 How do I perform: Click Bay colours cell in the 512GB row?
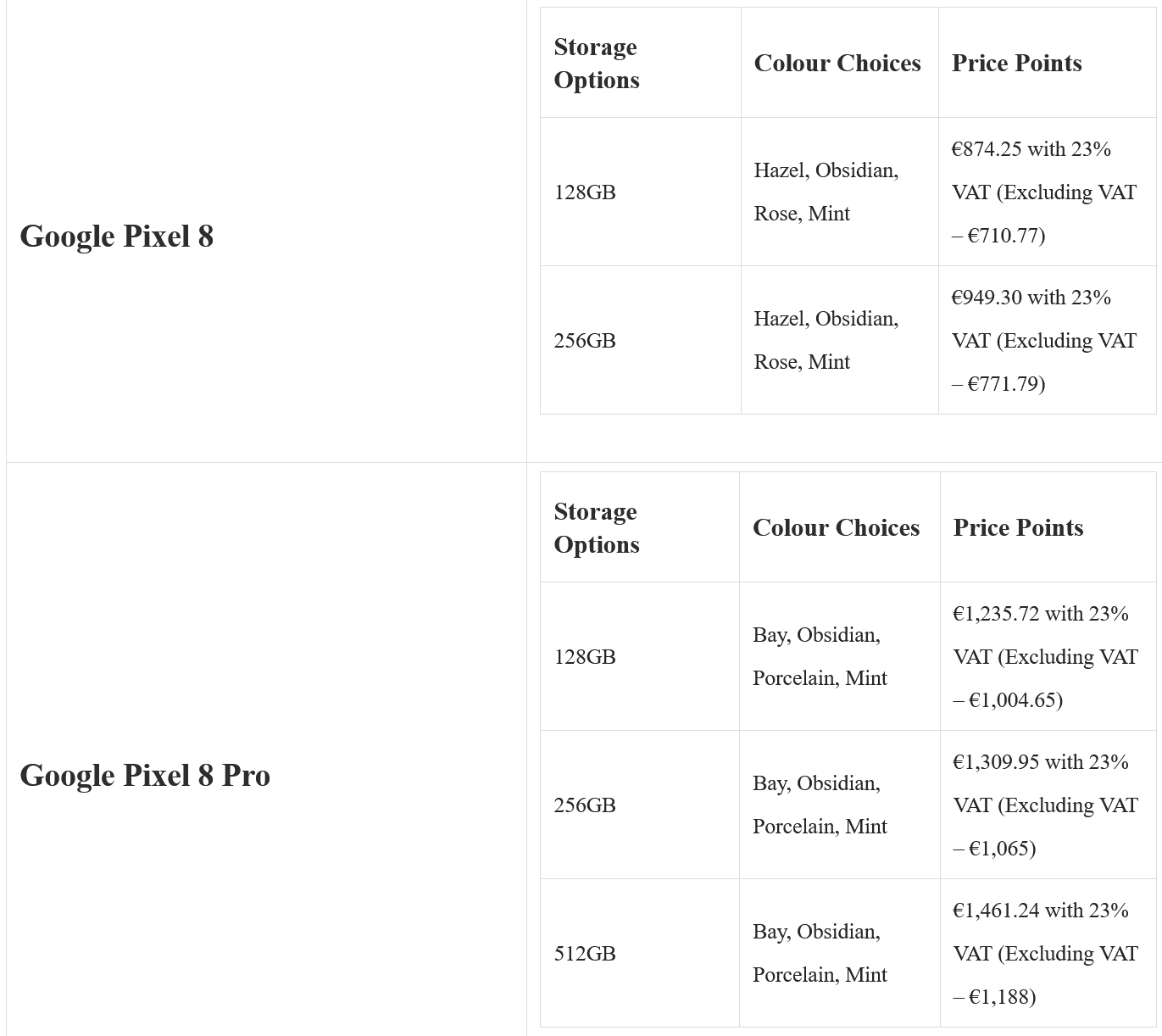coord(820,954)
